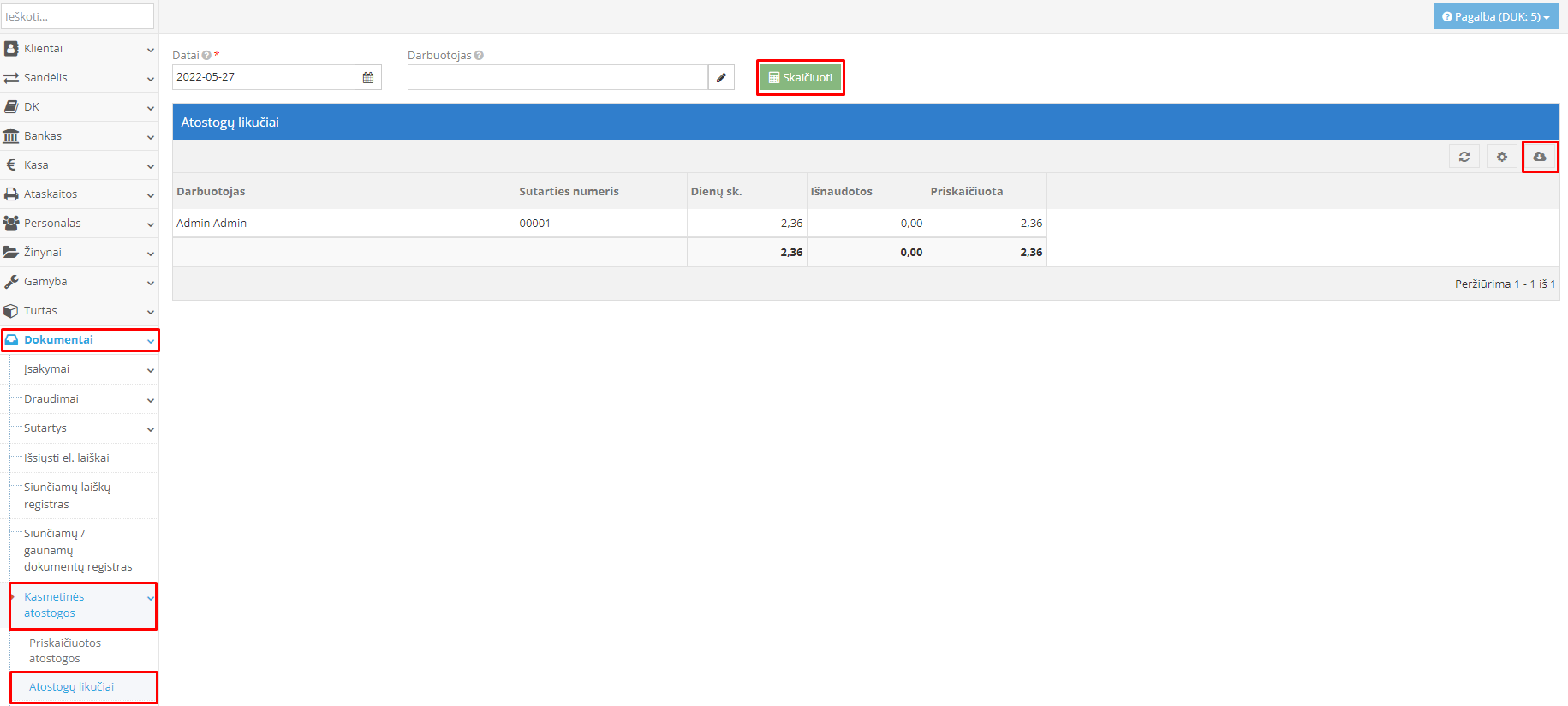Click the pencil icon beside Darbuotojas field

coord(721,77)
